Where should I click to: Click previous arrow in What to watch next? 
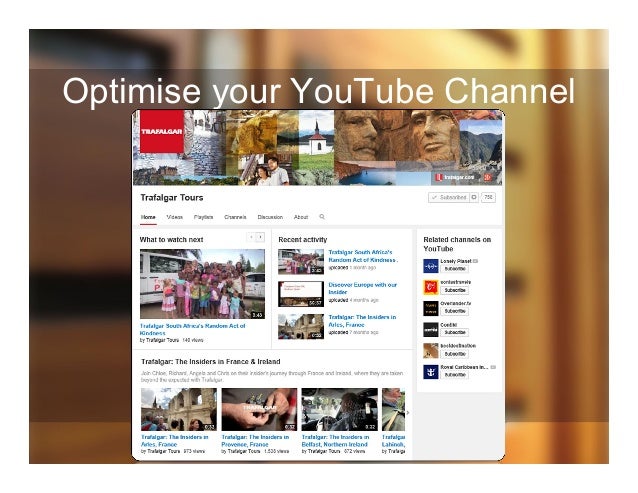click(x=251, y=237)
